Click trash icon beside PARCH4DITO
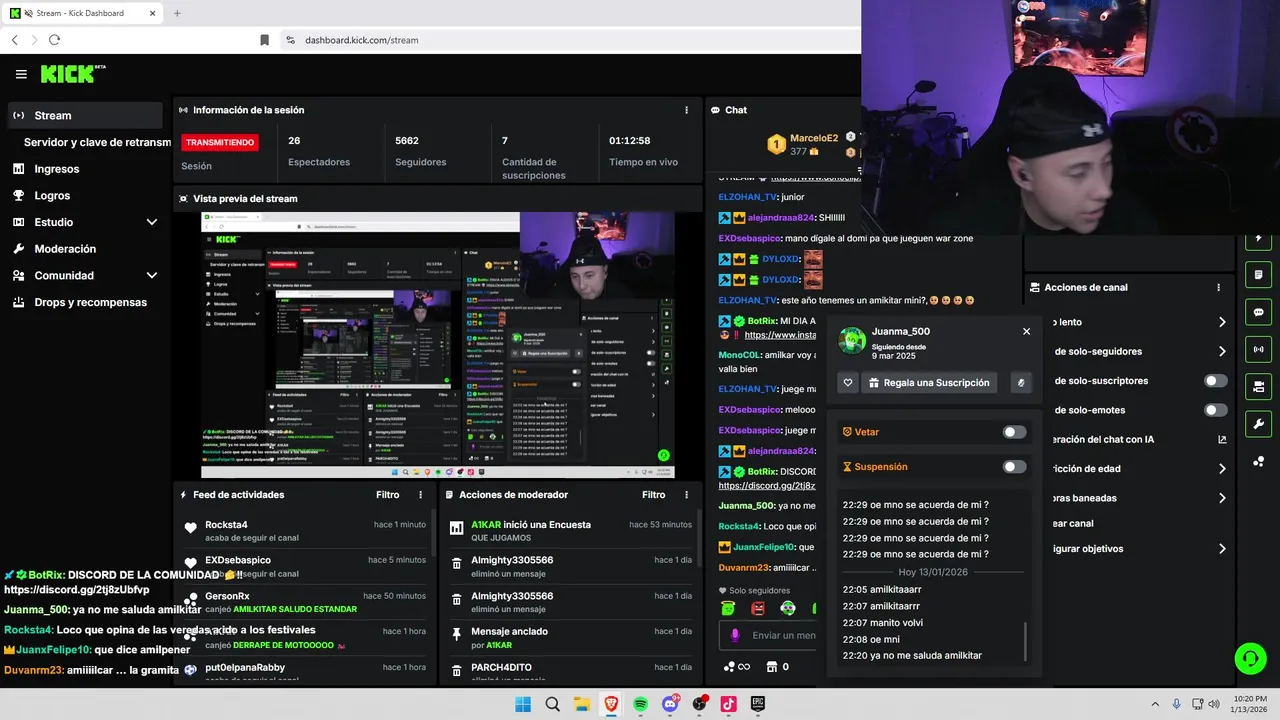Viewport: 1280px width, 720px height. click(456, 671)
